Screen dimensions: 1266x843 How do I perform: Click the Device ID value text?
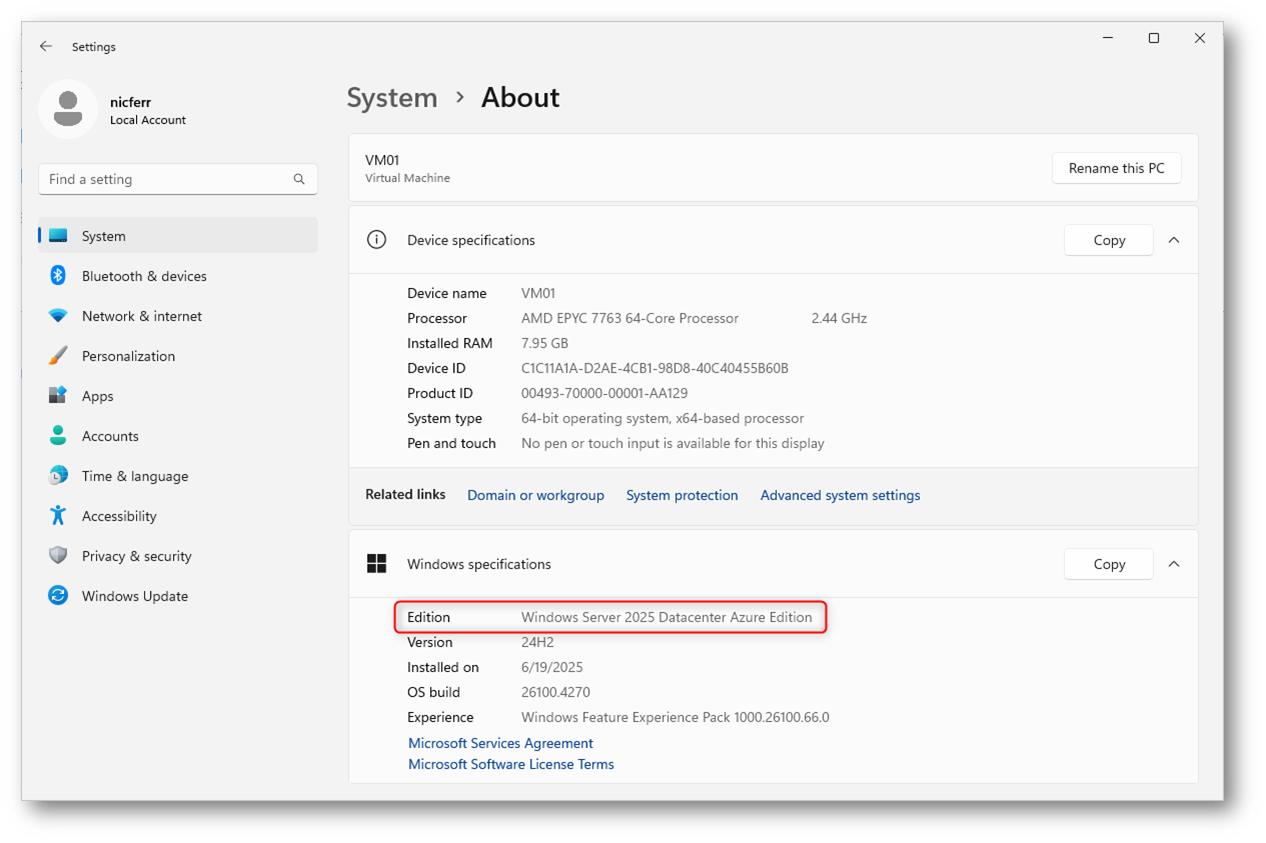point(655,368)
